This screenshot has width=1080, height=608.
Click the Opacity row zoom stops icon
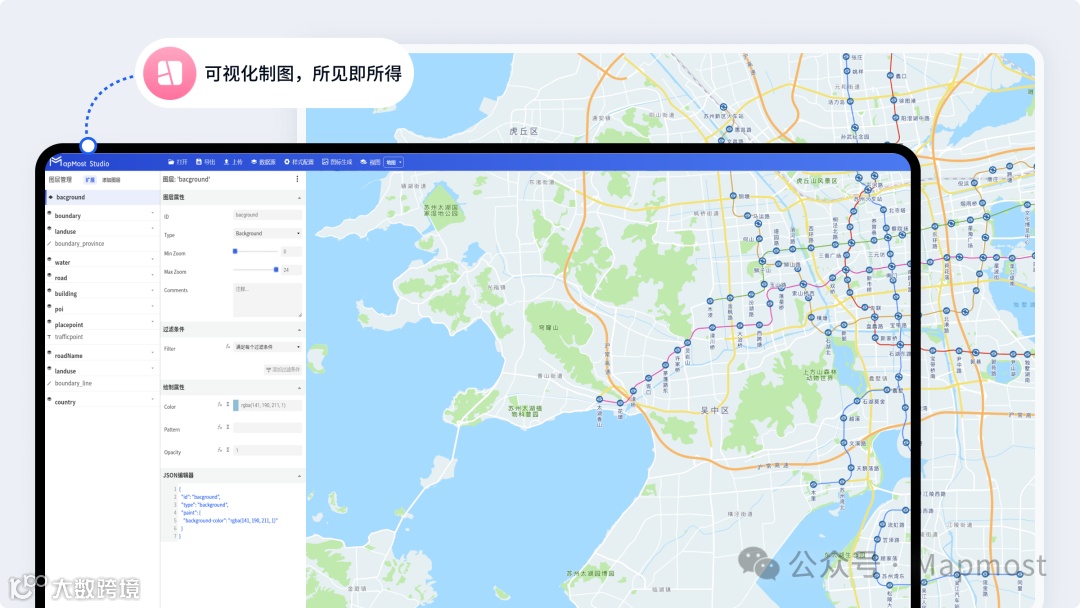tap(228, 450)
